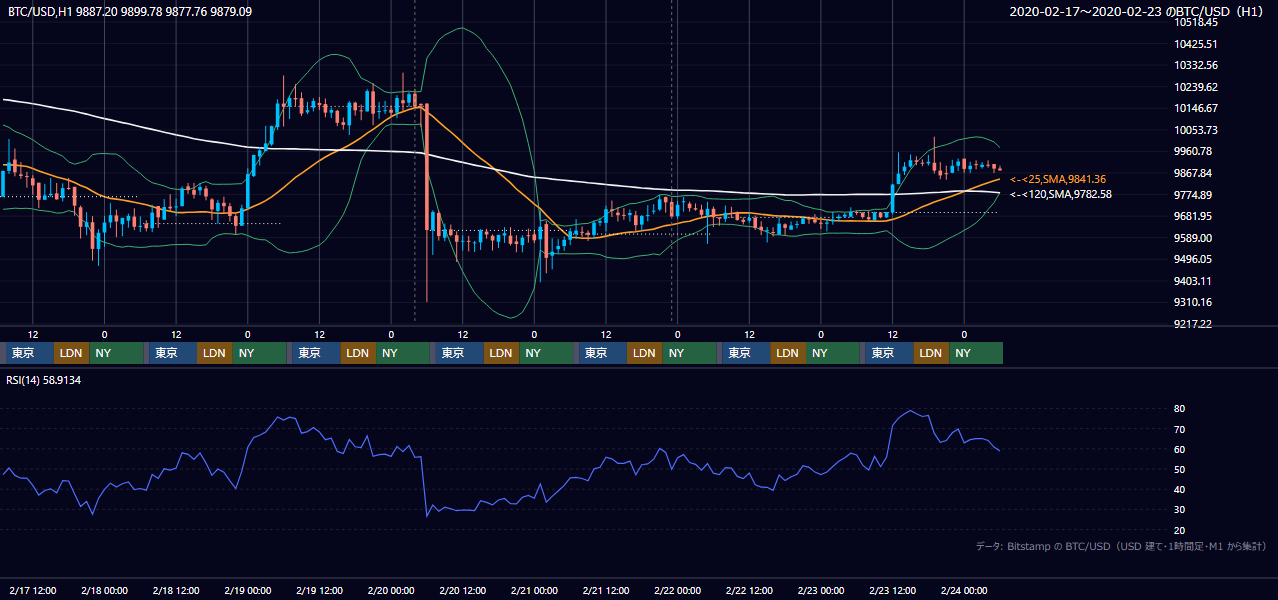Click the 2/20 00:00 date label

pos(390,590)
